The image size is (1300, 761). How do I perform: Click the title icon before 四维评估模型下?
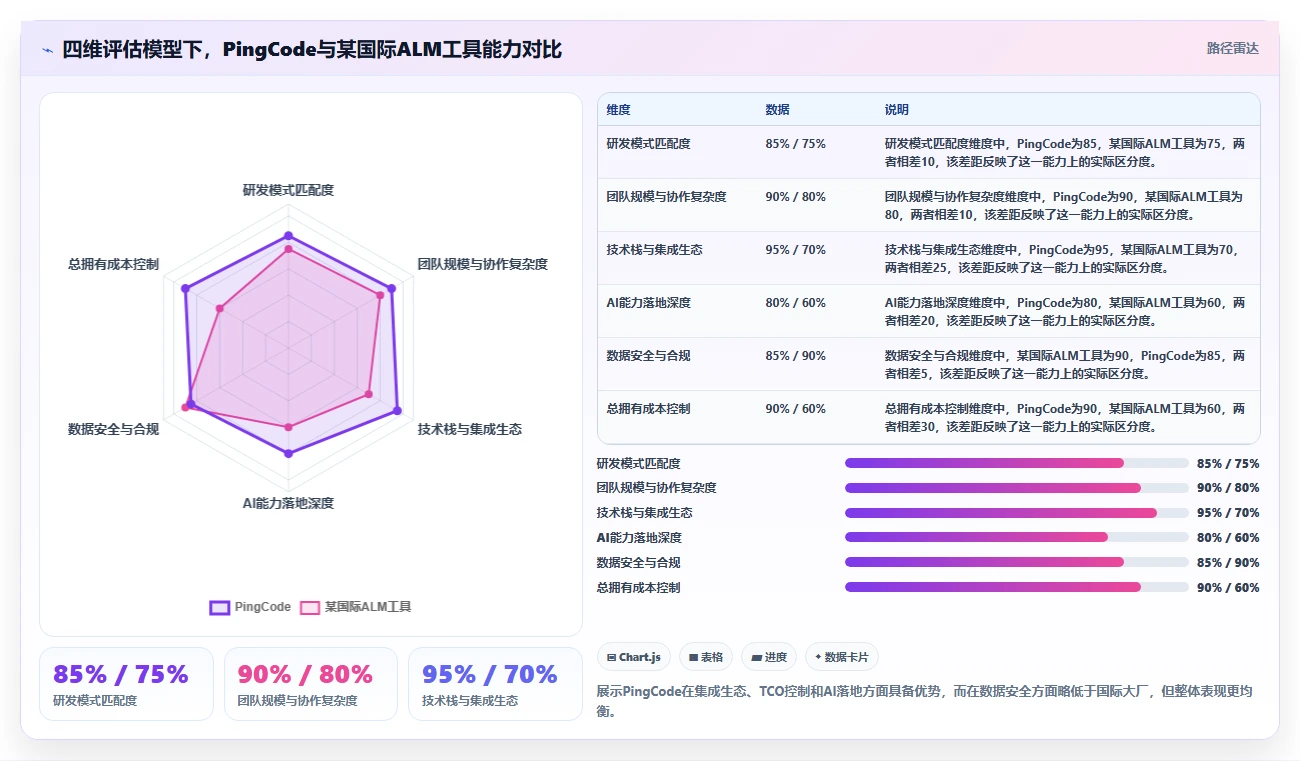(47, 49)
